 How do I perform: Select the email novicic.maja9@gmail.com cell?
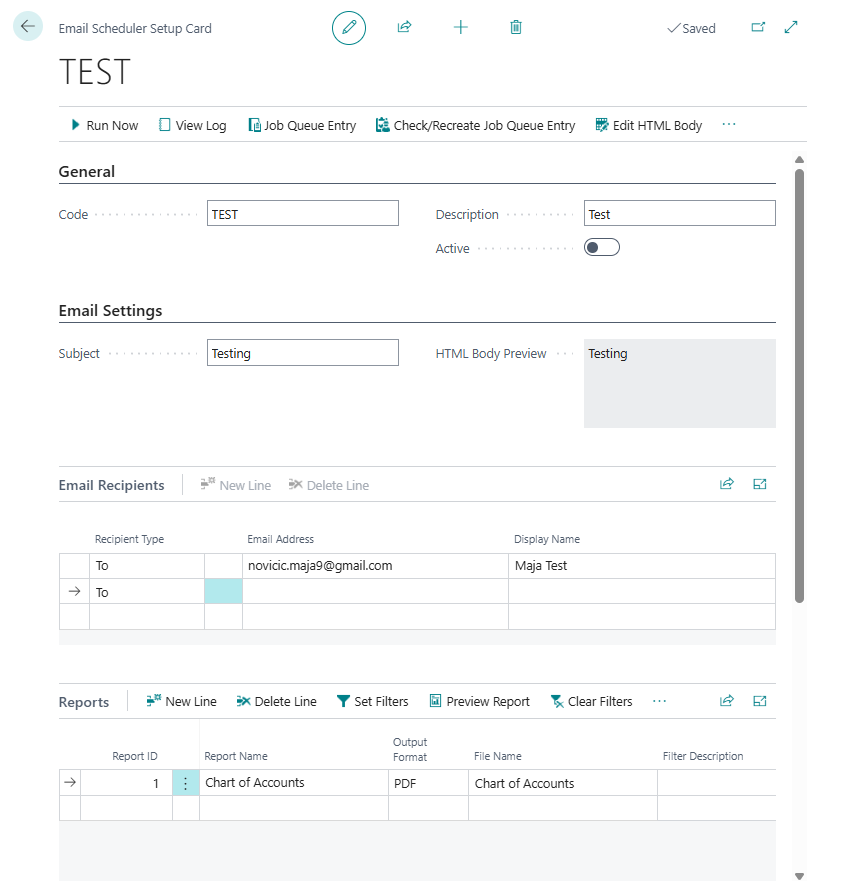375,566
